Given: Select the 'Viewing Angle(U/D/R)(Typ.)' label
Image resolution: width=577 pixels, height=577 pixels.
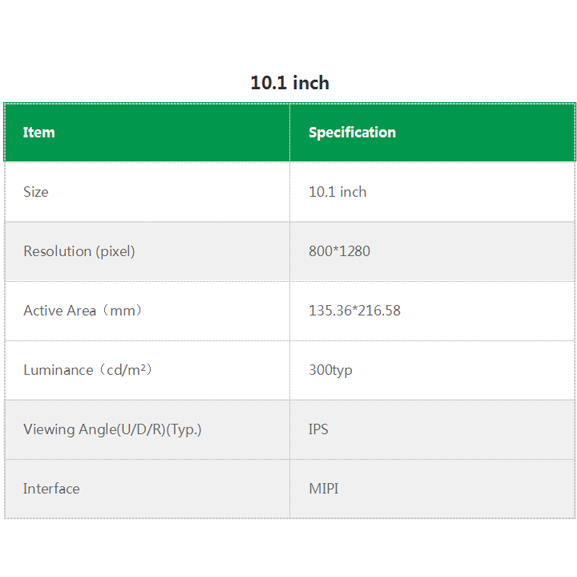Looking at the screenshot, I should point(112,429).
